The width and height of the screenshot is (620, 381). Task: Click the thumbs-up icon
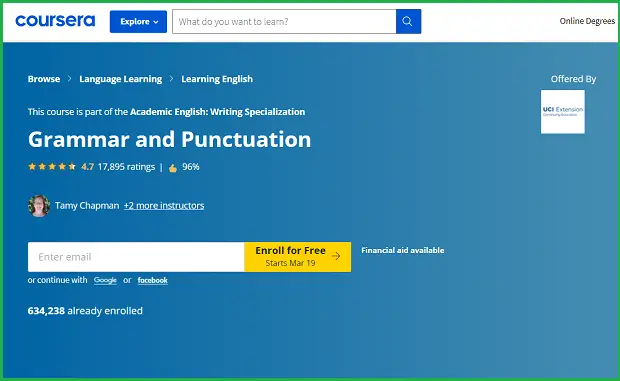click(173, 168)
